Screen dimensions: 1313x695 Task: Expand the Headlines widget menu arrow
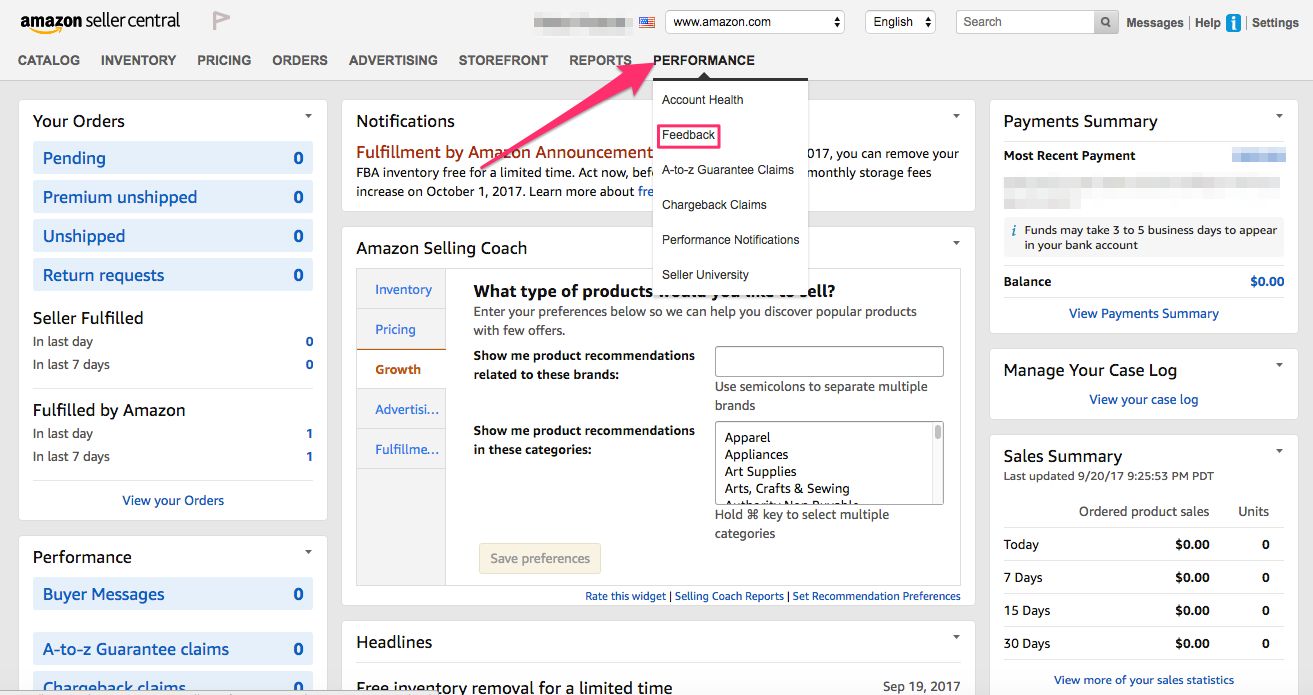coord(956,637)
